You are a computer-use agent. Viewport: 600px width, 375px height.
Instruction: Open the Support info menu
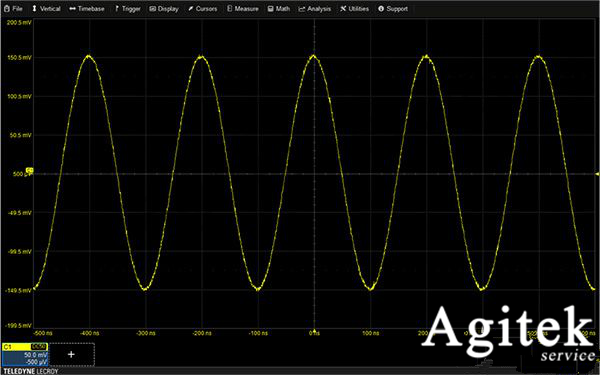pos(393,8)
